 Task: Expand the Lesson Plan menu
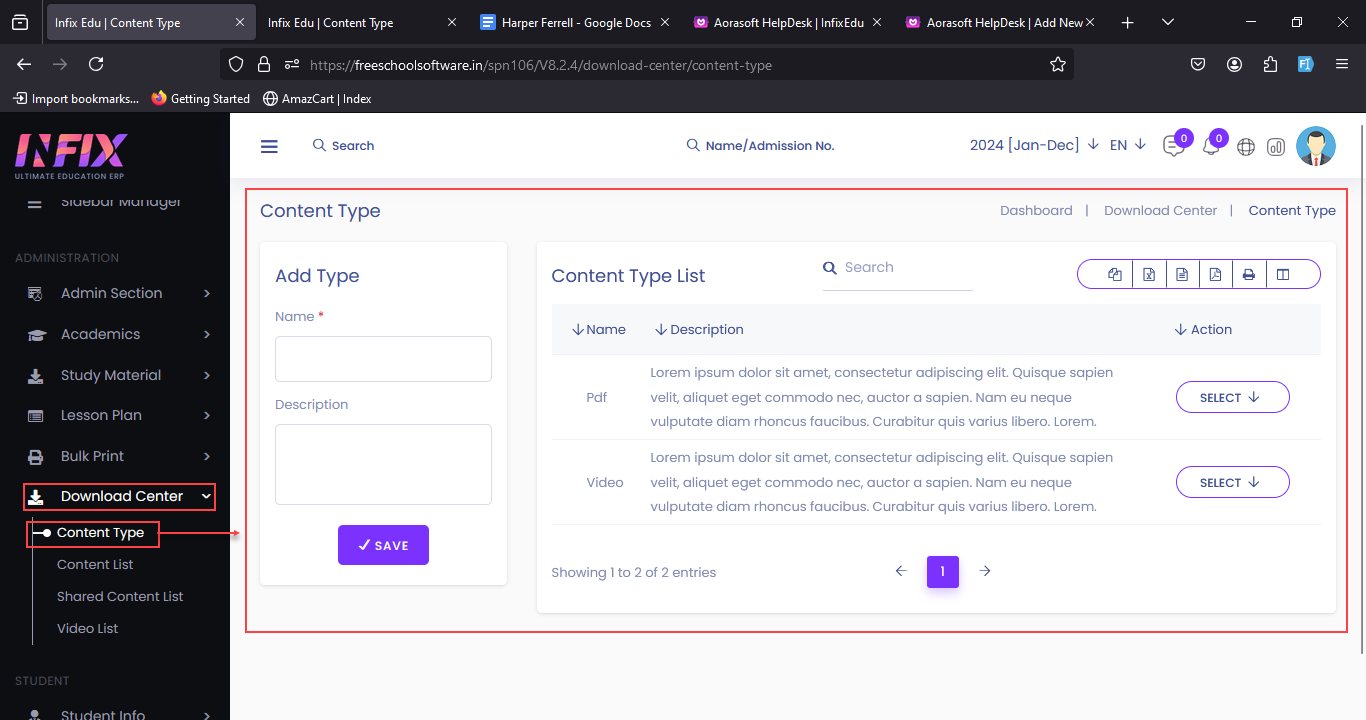tap(119, 415)
